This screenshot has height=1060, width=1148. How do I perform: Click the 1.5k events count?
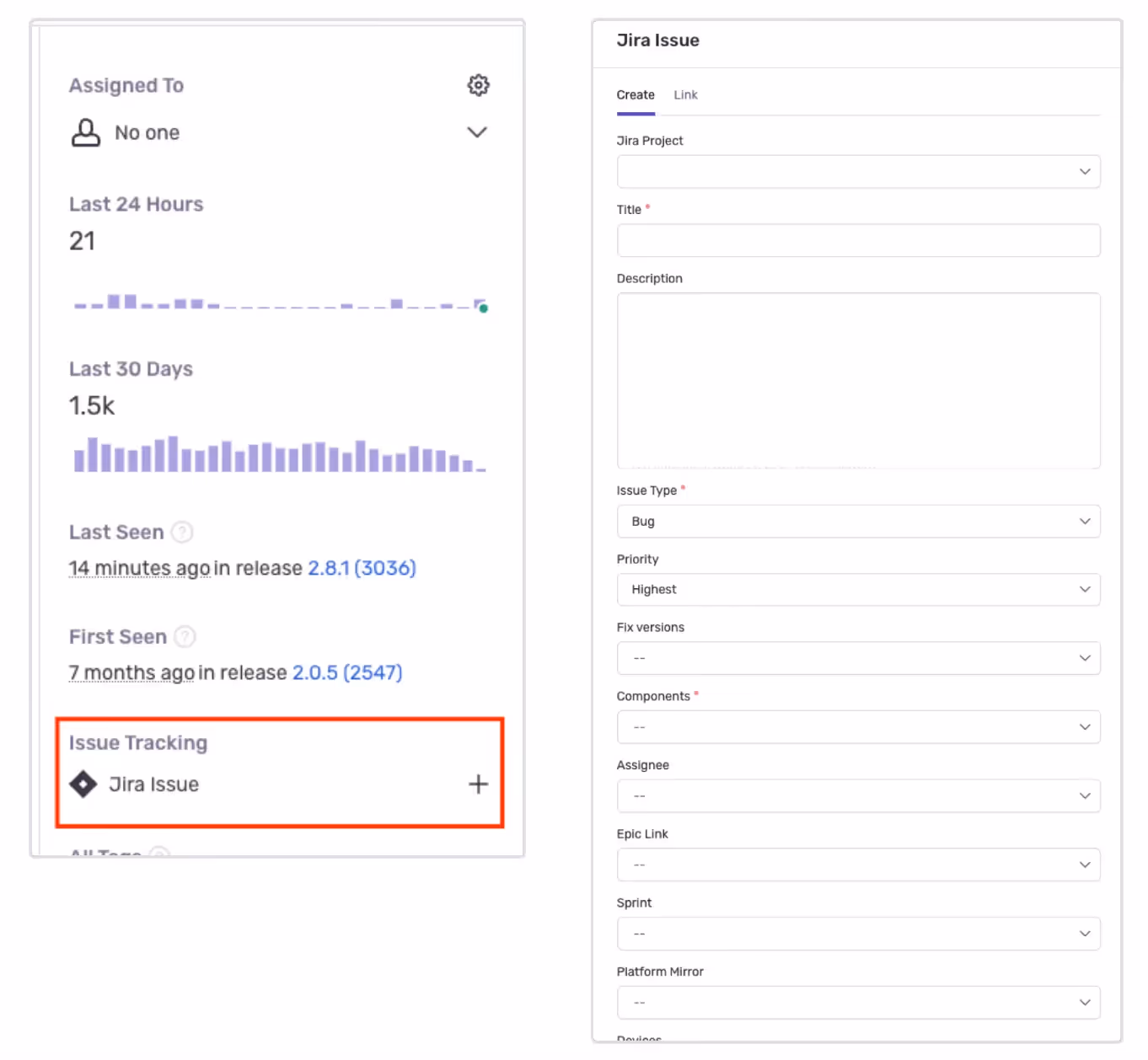pyautogui.click(x=92, y=406)
